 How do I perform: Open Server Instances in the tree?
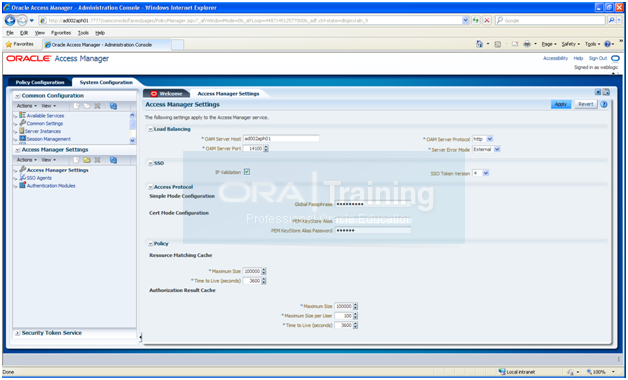click(43, 131)
